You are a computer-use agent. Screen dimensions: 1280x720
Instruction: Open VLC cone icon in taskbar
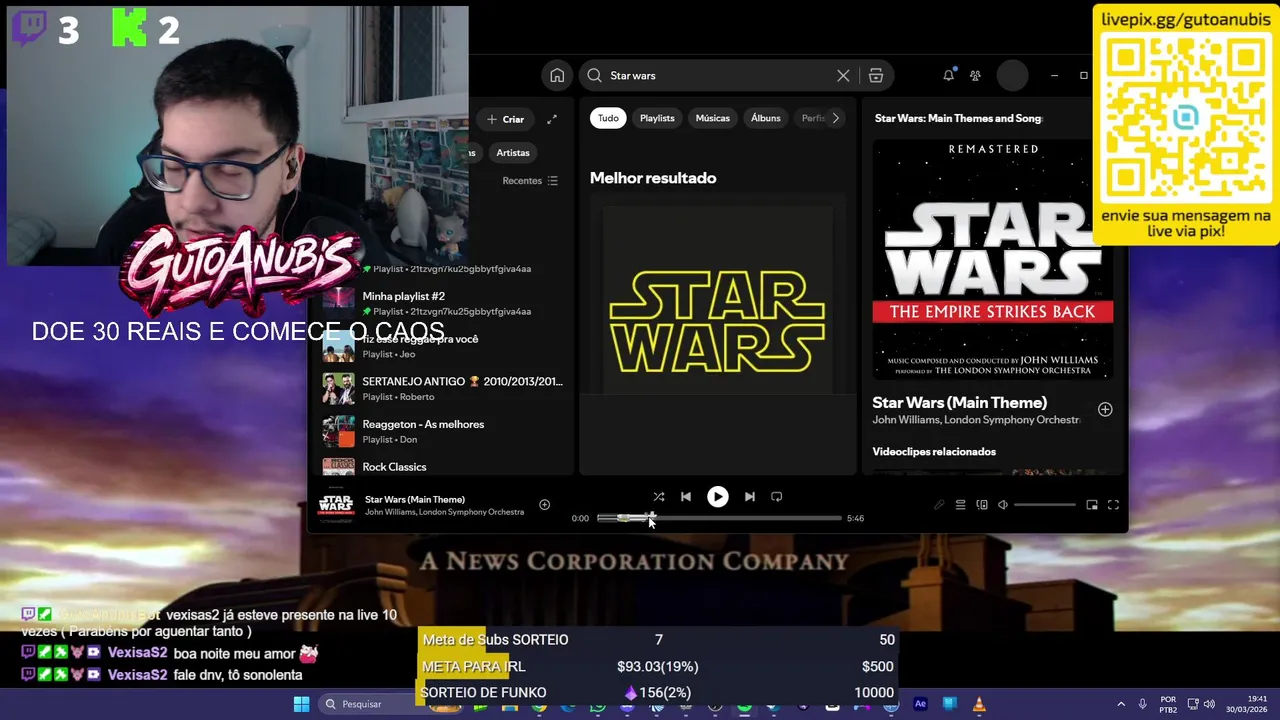tap(979, 704)
